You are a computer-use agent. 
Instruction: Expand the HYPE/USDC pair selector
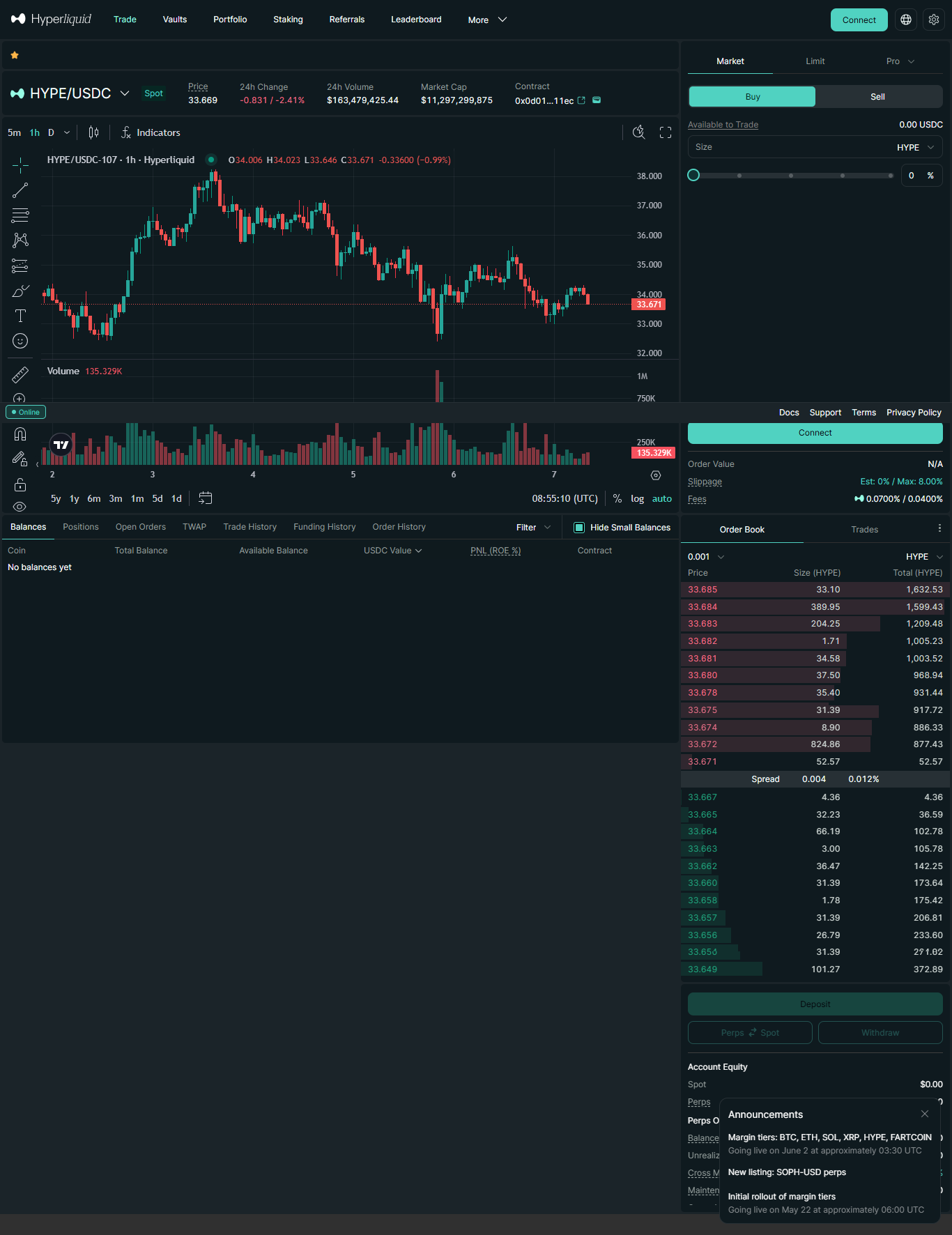(x=125, y=93)
